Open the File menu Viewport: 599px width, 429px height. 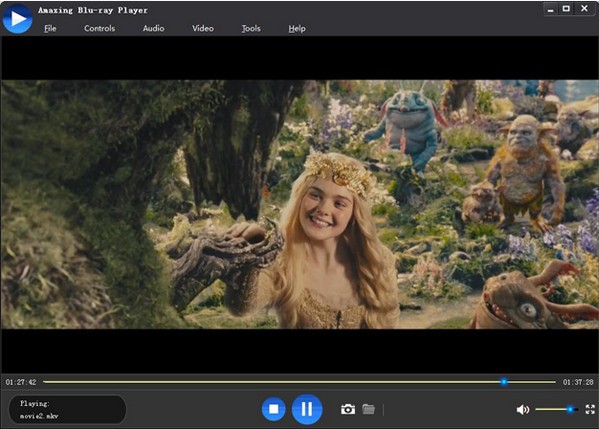pos(50,29)
